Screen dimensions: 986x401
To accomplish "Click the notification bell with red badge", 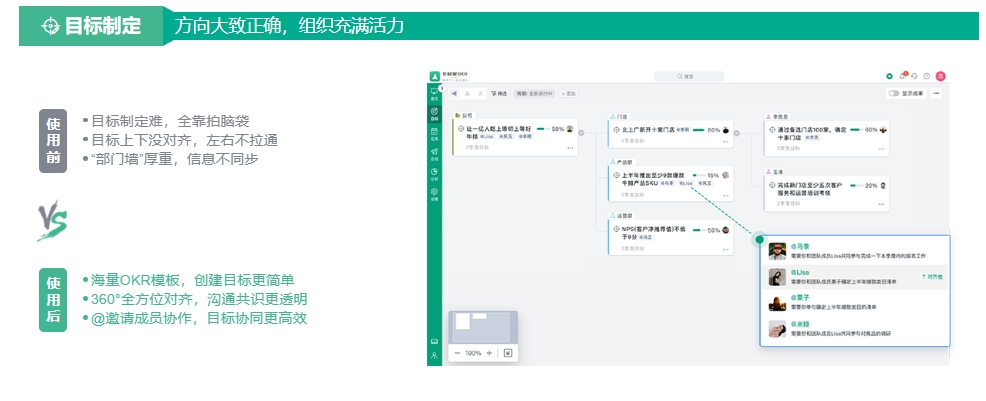I will click(x=902, y=76).
